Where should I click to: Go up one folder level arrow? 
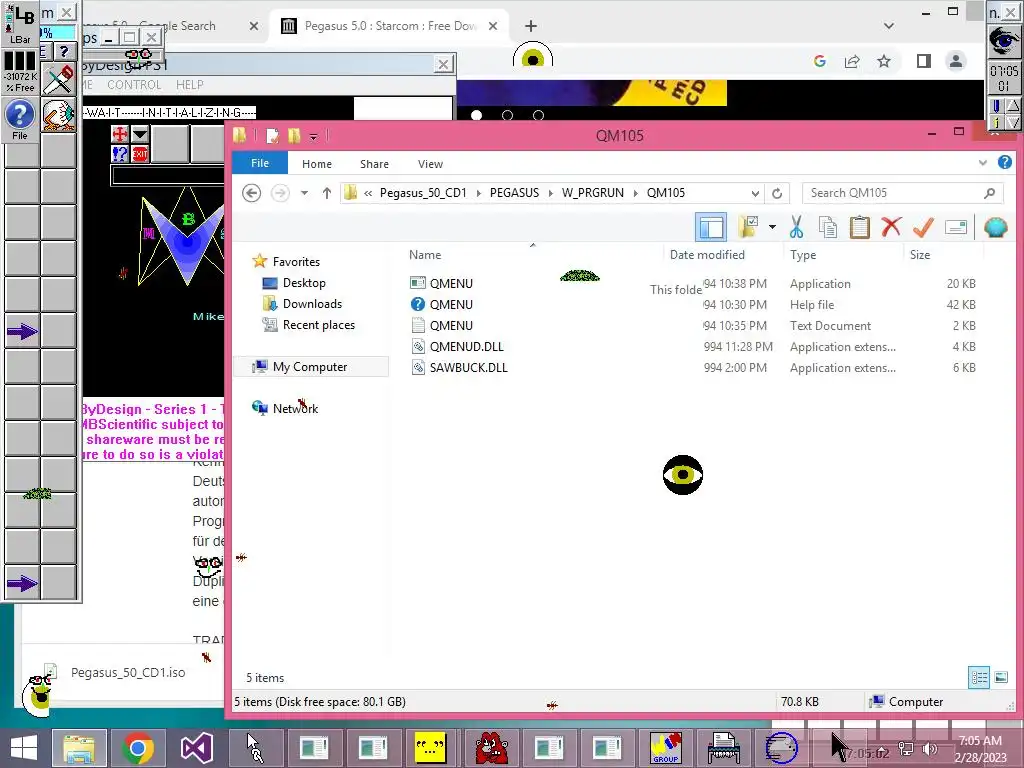(x=327, y=193)
